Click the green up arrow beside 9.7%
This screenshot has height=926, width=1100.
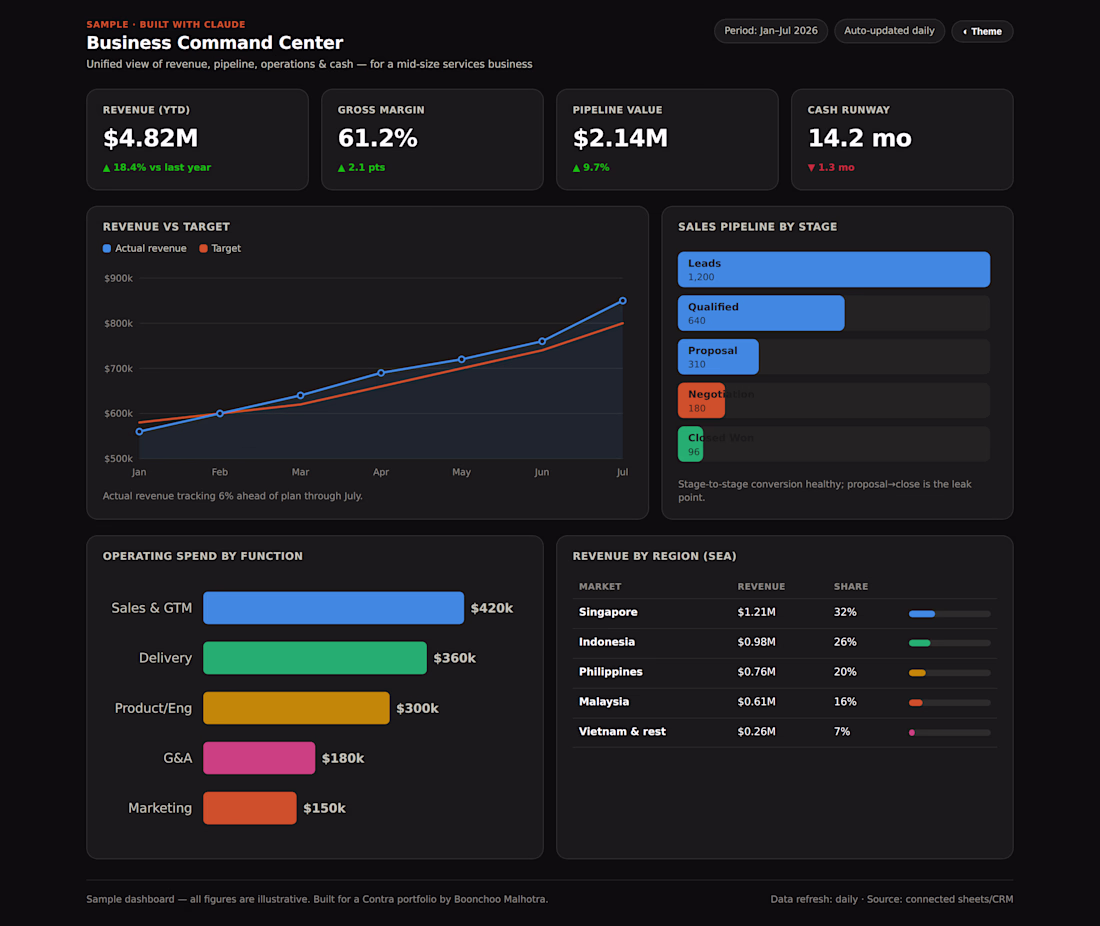coord(577,168)
